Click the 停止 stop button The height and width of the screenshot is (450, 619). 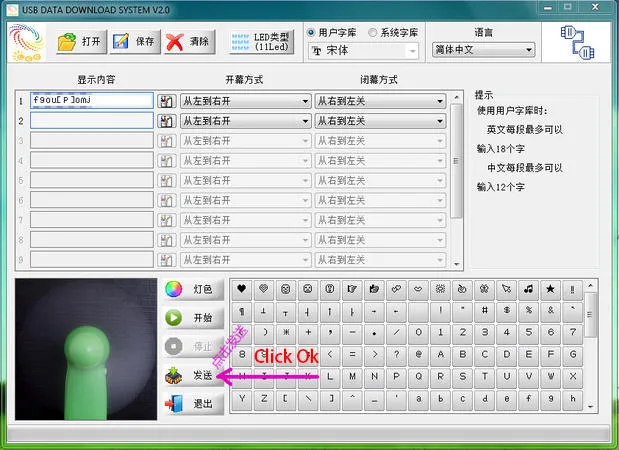pos(193,346)
